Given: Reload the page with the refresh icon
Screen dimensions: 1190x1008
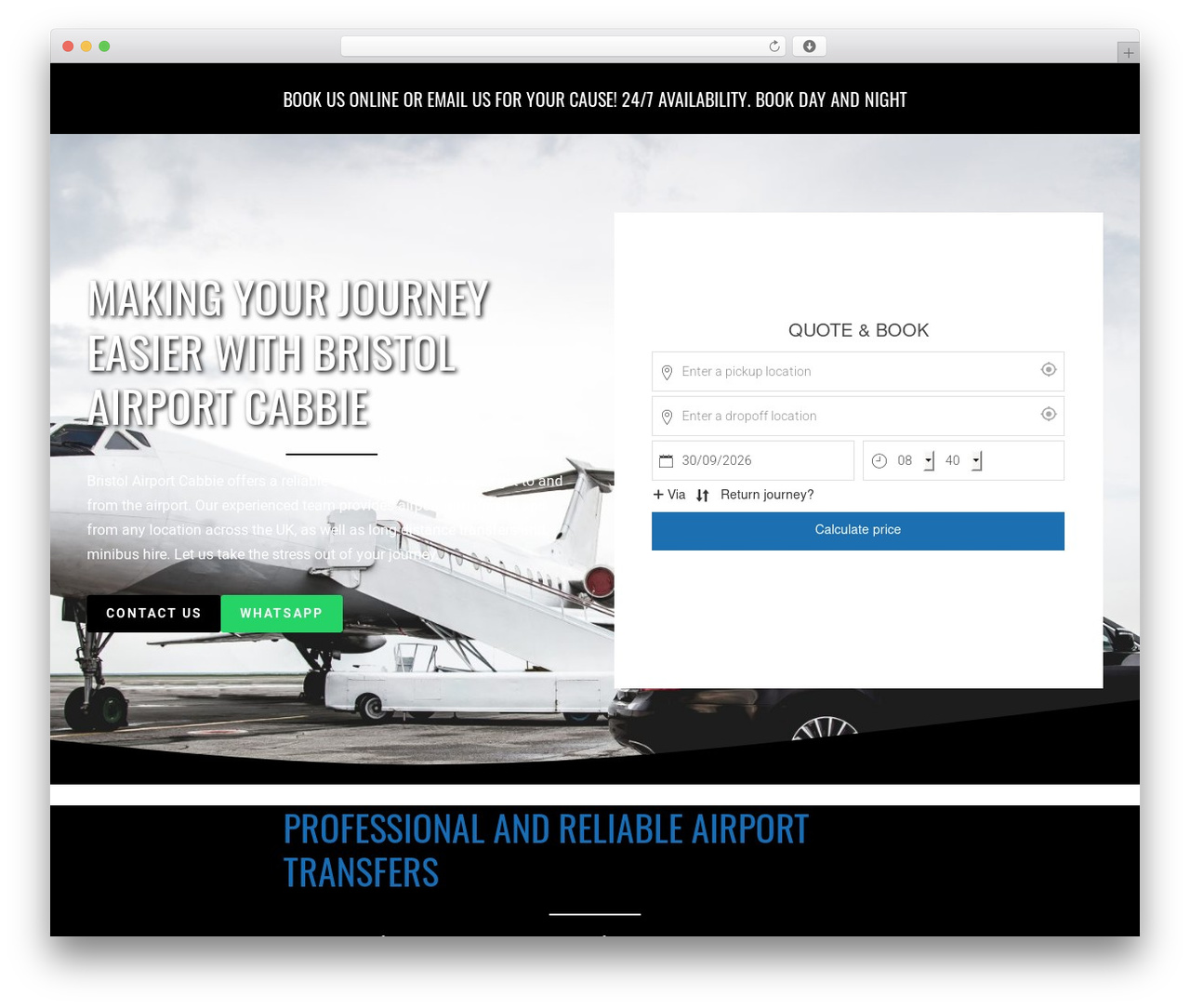Looking at the screenshot, I should [x=774, y=46].
